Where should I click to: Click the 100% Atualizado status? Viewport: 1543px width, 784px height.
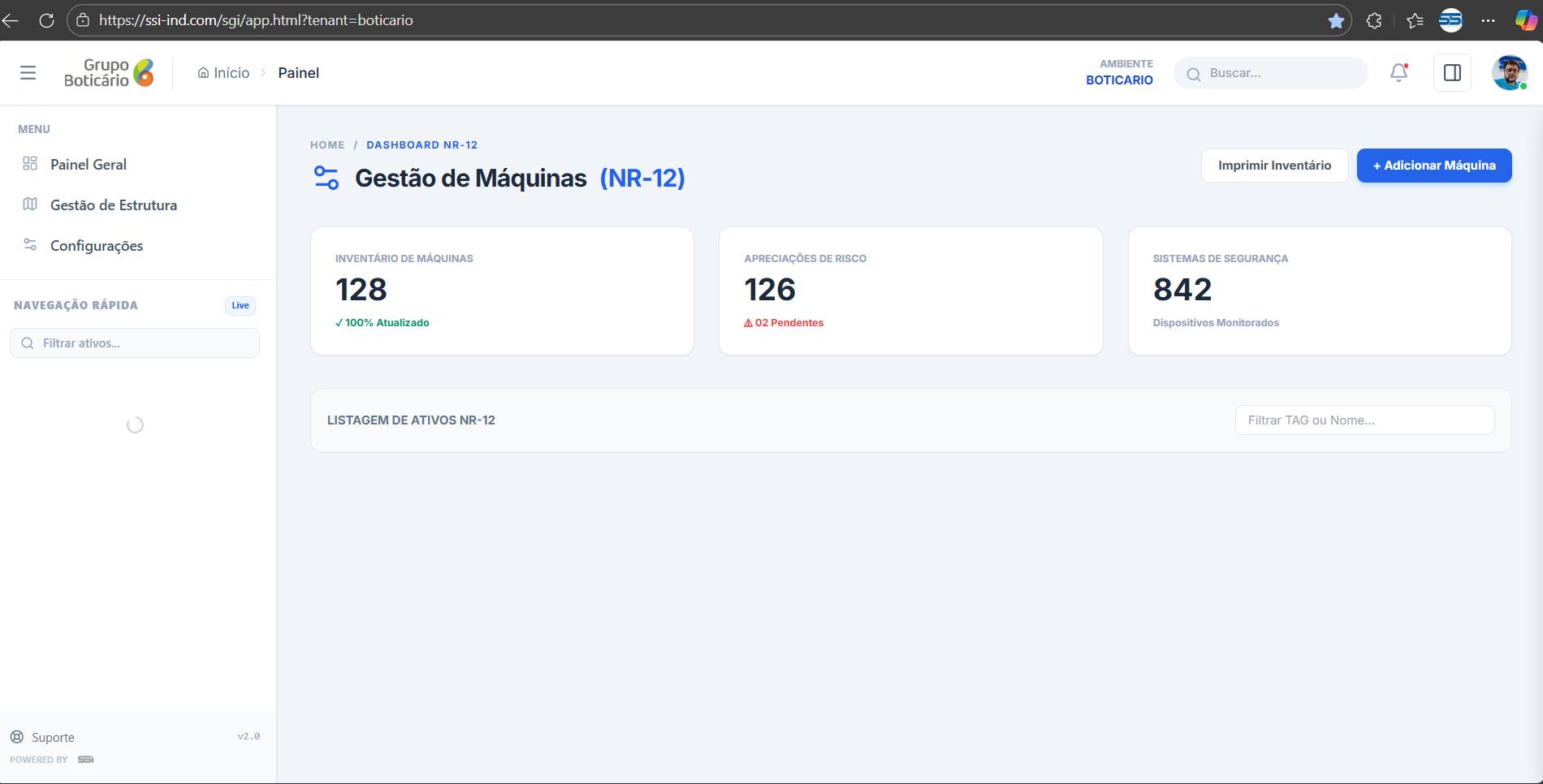coord(382,323)
